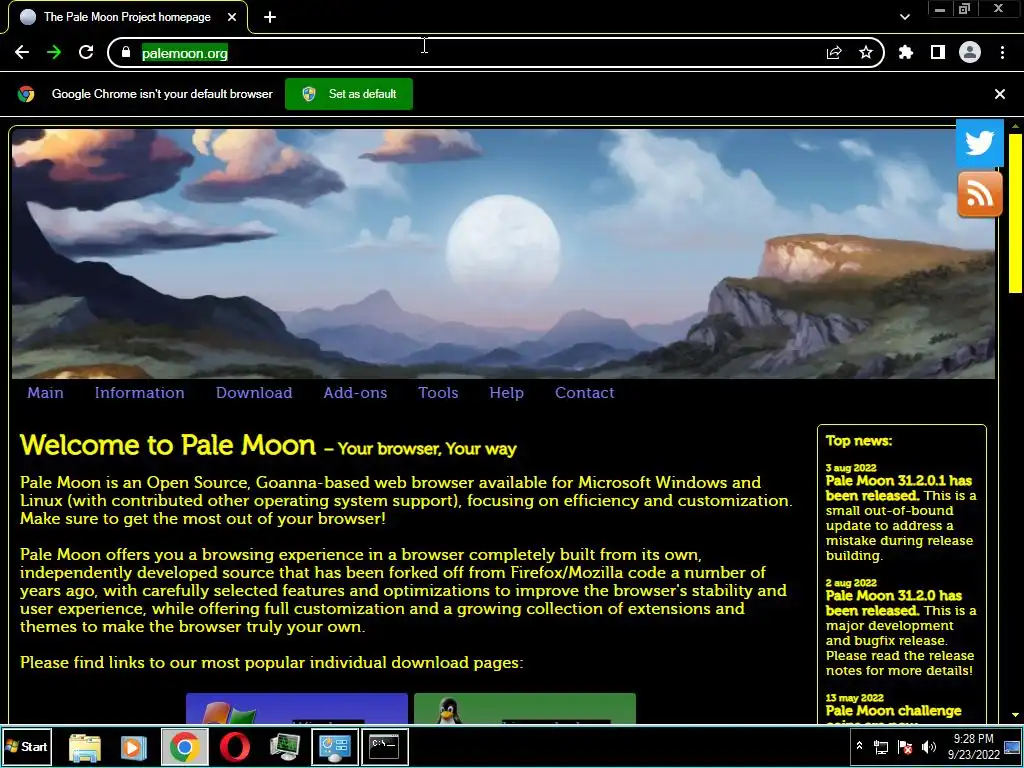Screen dimensions: 1024x768
Task: Launch Opera from the taskbar
Action: click(x=234, y=747)
